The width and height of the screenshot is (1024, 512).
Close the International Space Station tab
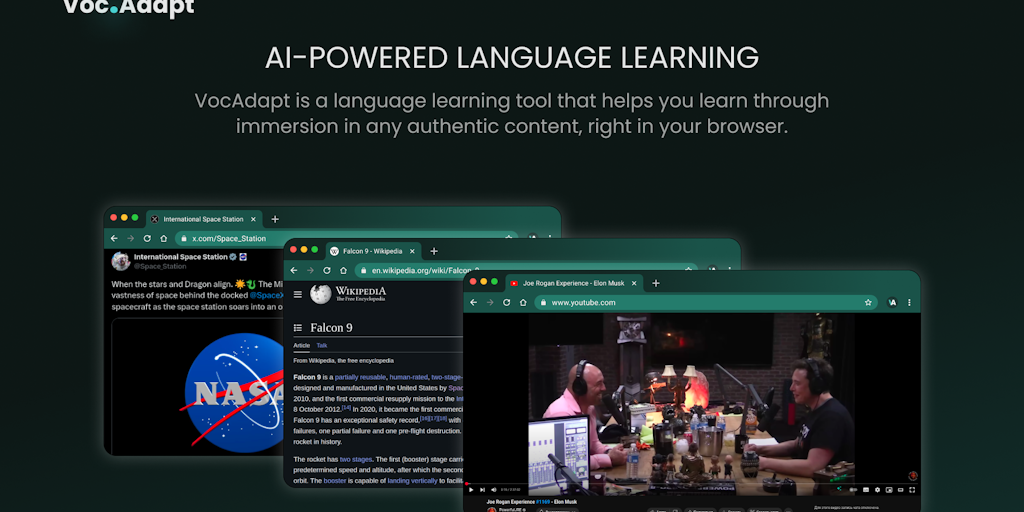coord(253,219)
